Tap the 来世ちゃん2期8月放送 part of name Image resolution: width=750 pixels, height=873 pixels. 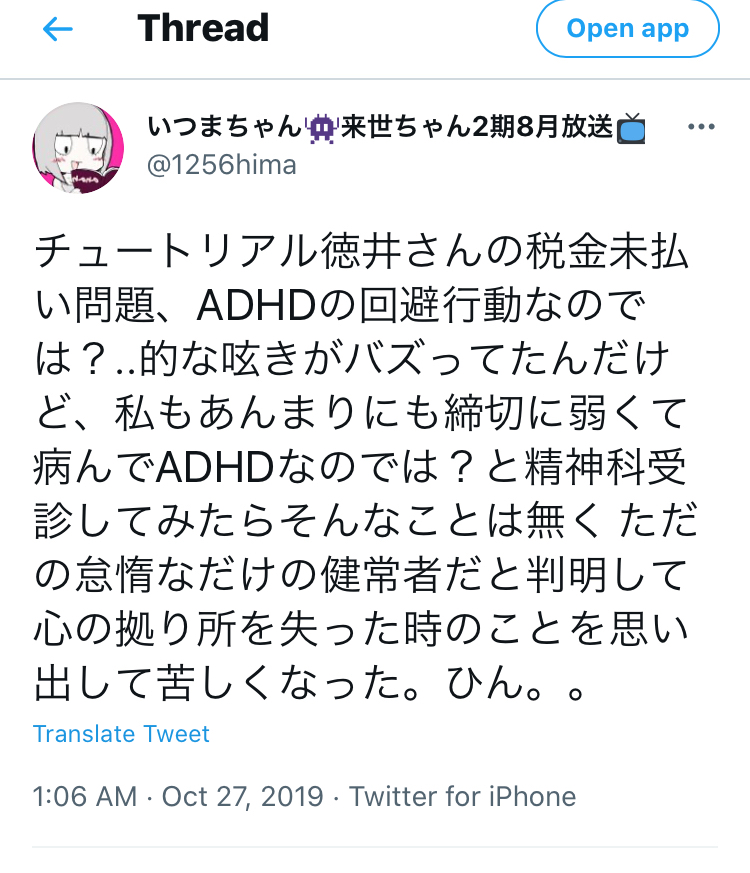(x=477, y=127)
